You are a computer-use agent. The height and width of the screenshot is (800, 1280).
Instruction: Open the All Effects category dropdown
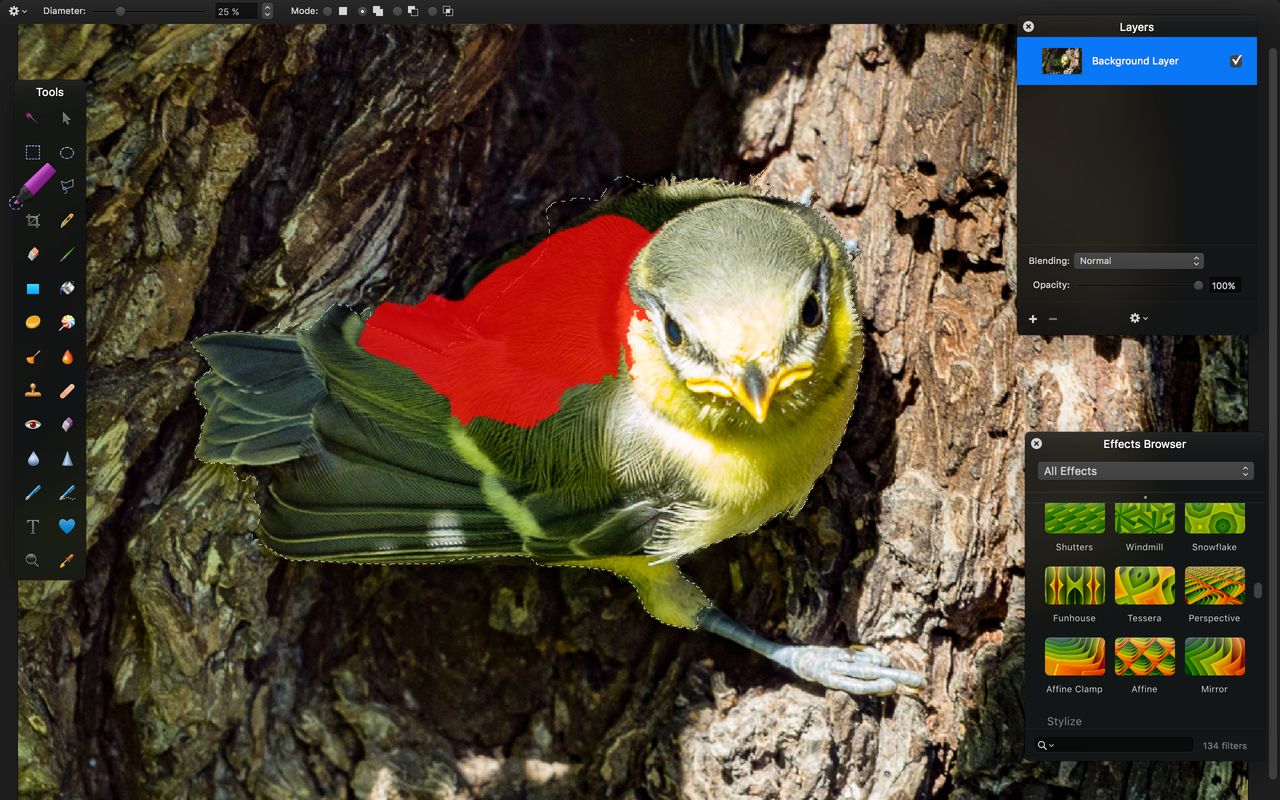point(1145,471)
